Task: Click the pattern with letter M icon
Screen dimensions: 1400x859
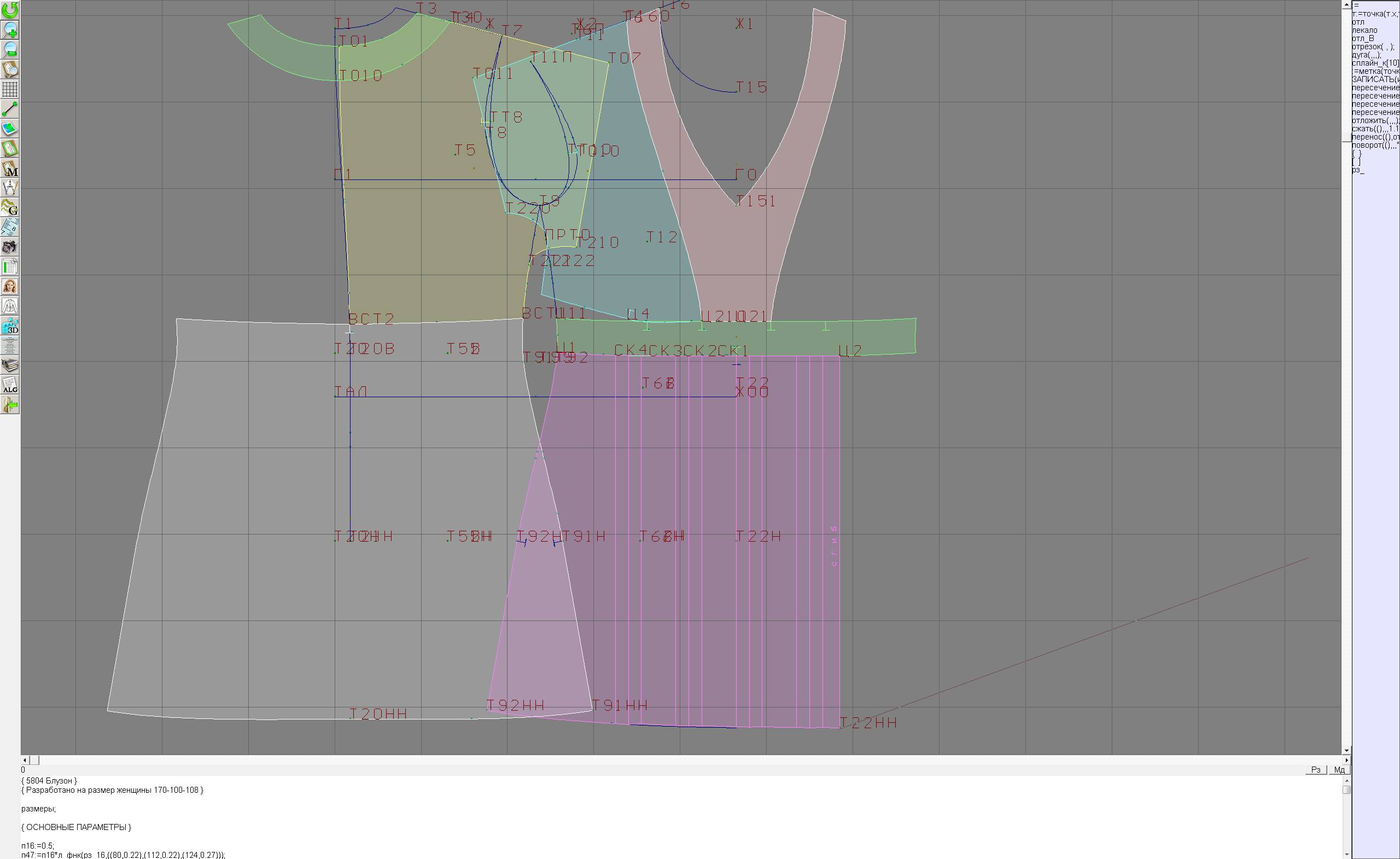Action: (10, 169)
